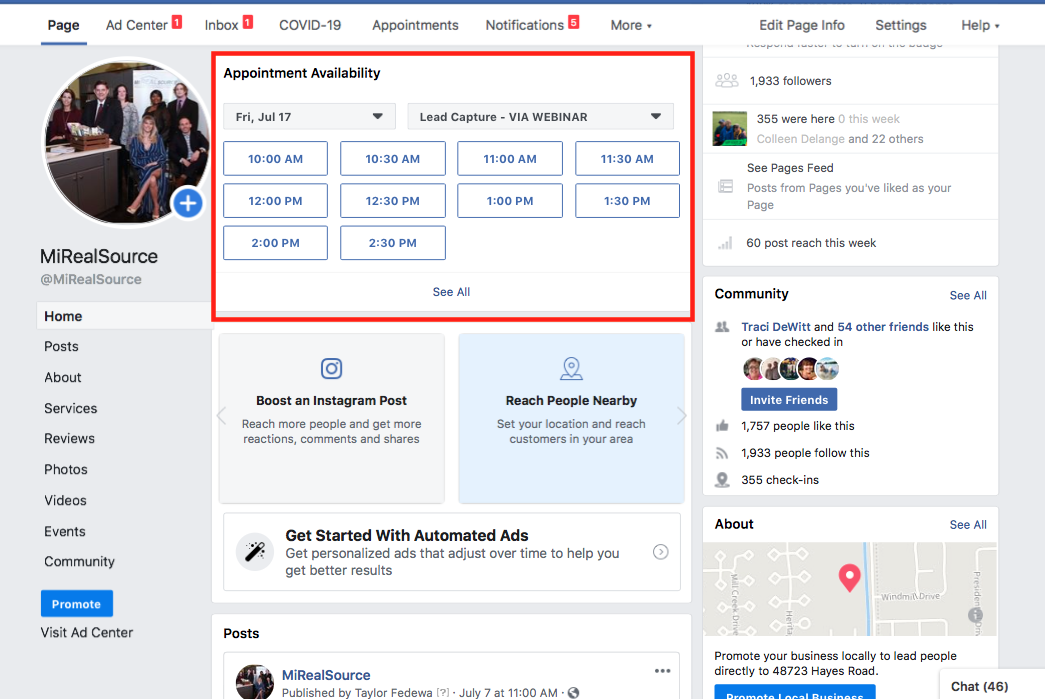The width and height of the screenshot is (1045, 699).
Task: Click Edit Page Info
Action: (x=802, y=25)
